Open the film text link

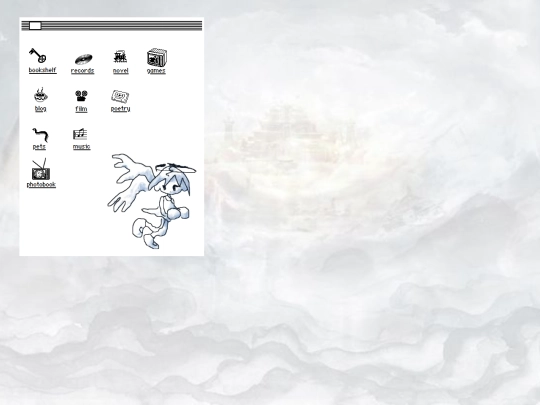pyautogui.click(x=81, y=109)
